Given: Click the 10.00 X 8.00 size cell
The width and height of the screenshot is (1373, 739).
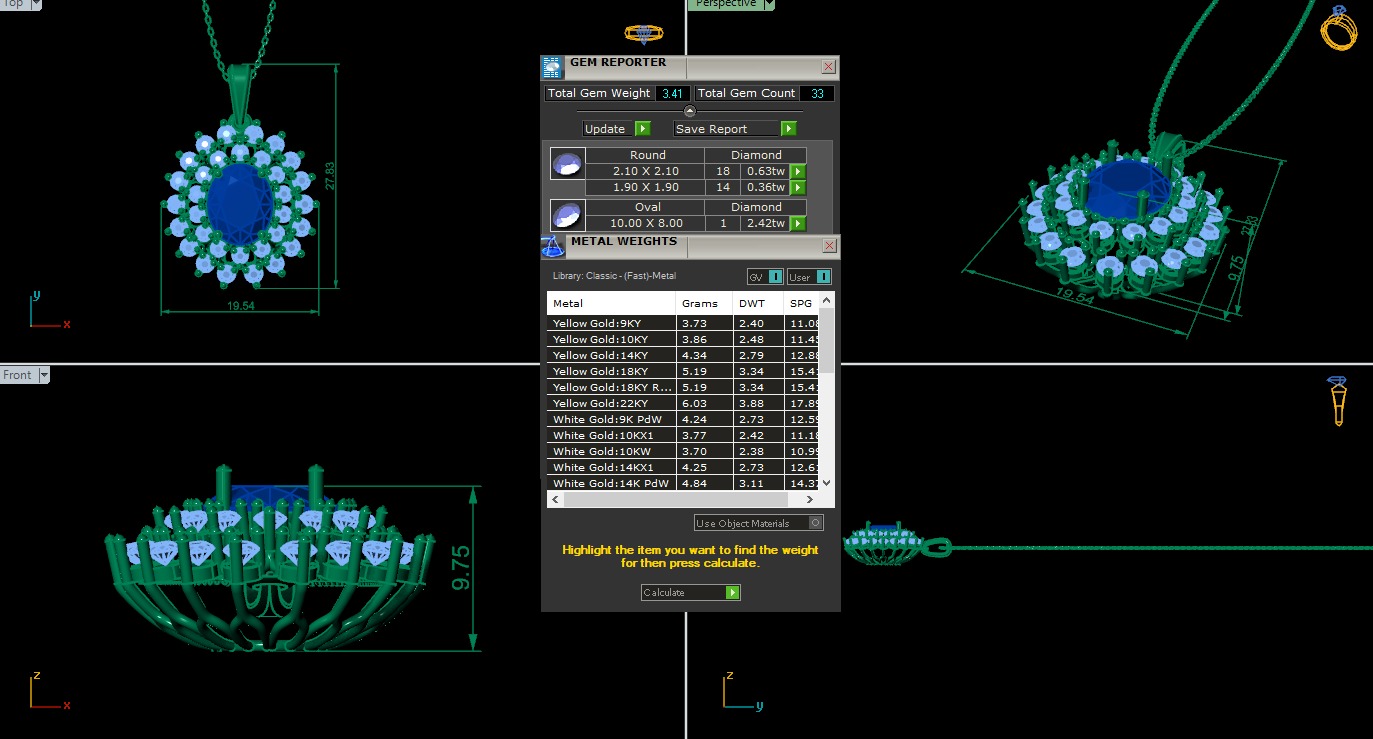Looking at the screenshot, I should [645, 224].
